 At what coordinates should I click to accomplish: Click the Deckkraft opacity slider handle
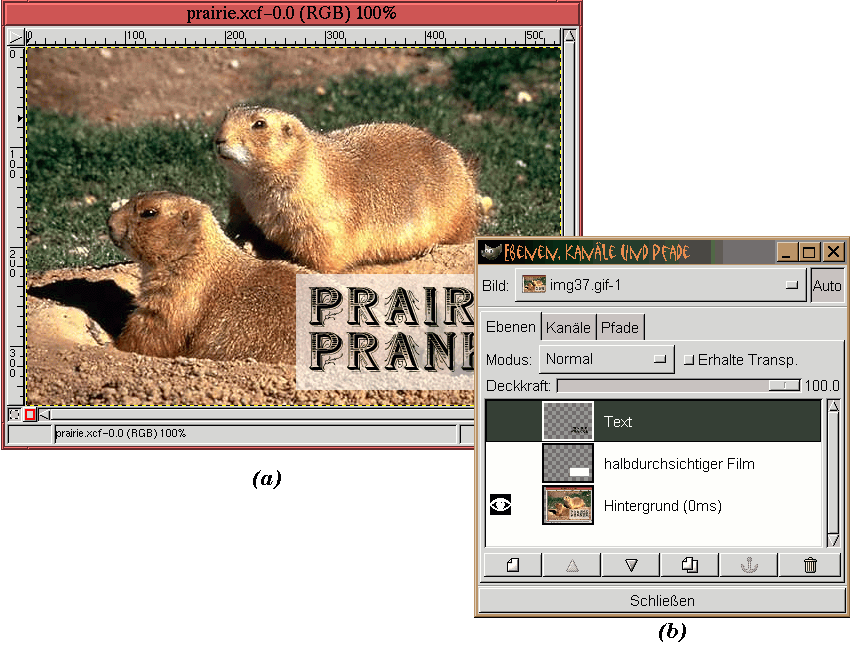click(783, 386)
